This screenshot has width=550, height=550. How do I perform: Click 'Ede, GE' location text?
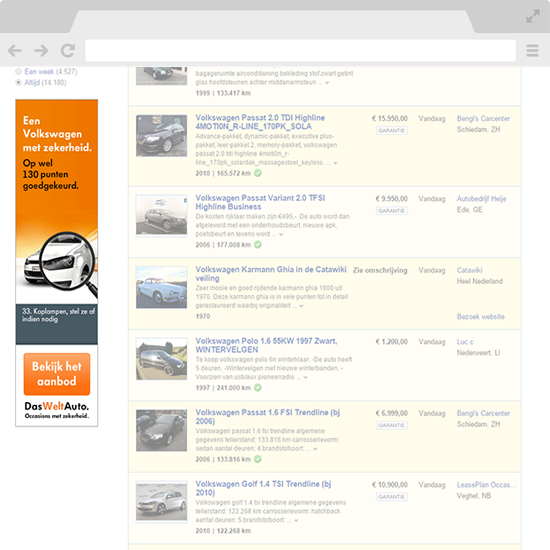(x=469, y=210)
